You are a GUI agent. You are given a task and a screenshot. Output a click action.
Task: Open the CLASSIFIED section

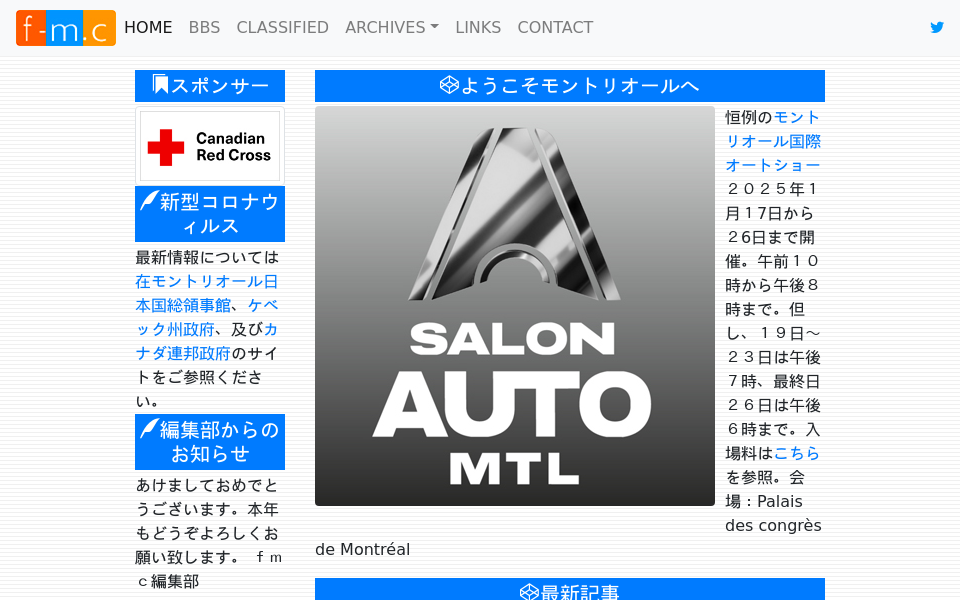282,27
